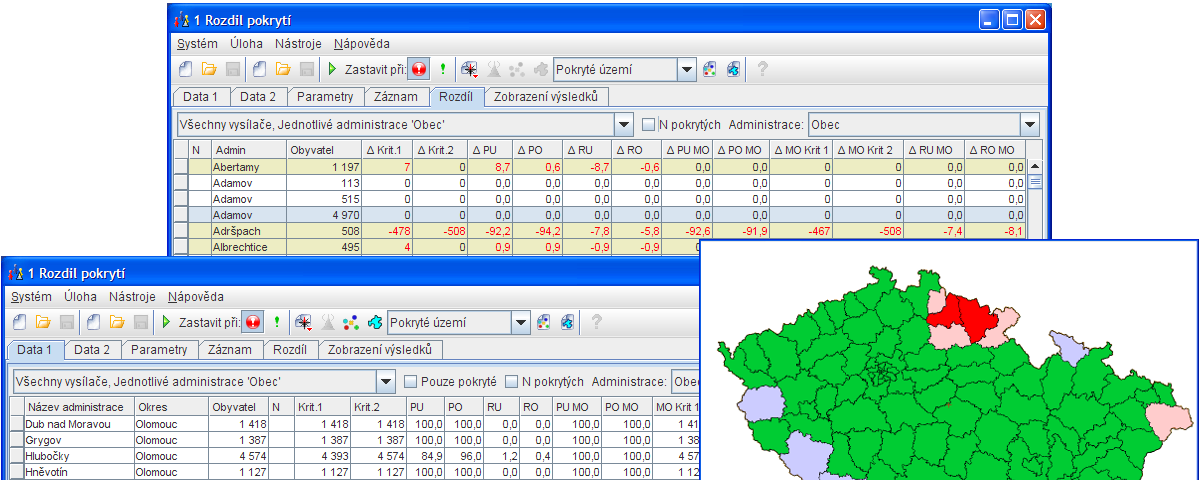Click the 'Název administrace' column header
The image size is (1200, 480).
(76, 407)
